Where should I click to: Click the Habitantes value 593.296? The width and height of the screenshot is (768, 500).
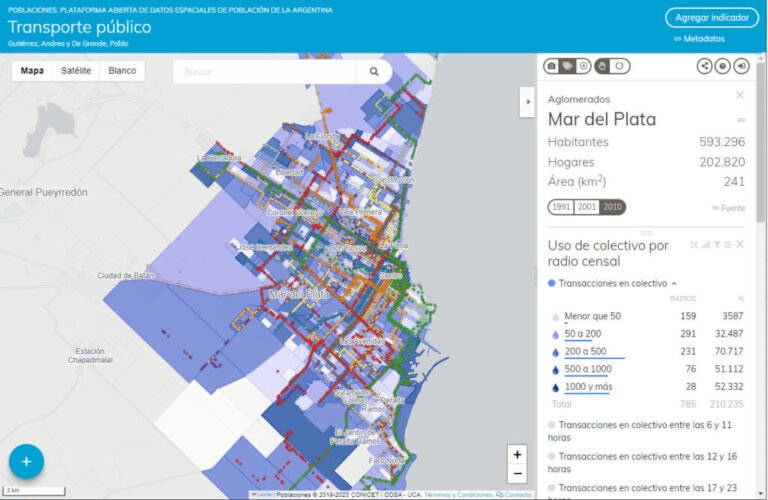tap(722, 142)
